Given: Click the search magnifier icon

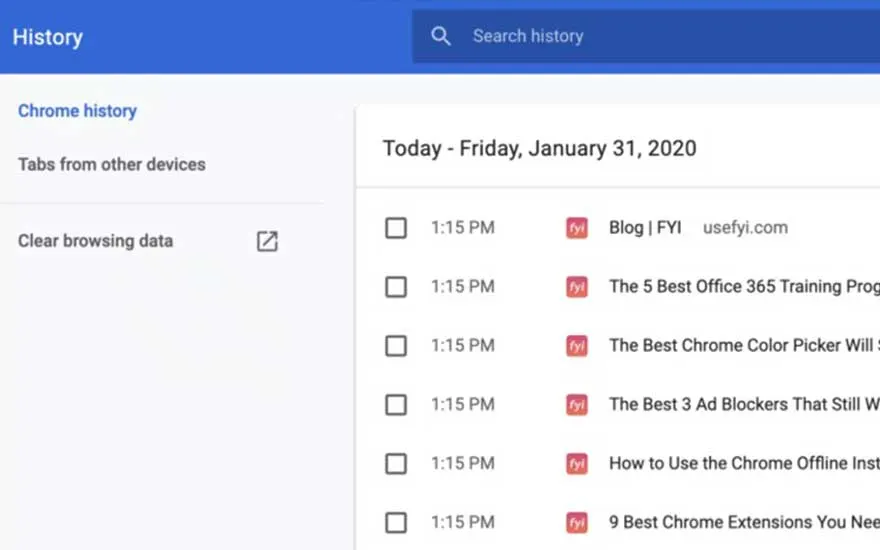Looking at the screenshot, I should 441,36.
